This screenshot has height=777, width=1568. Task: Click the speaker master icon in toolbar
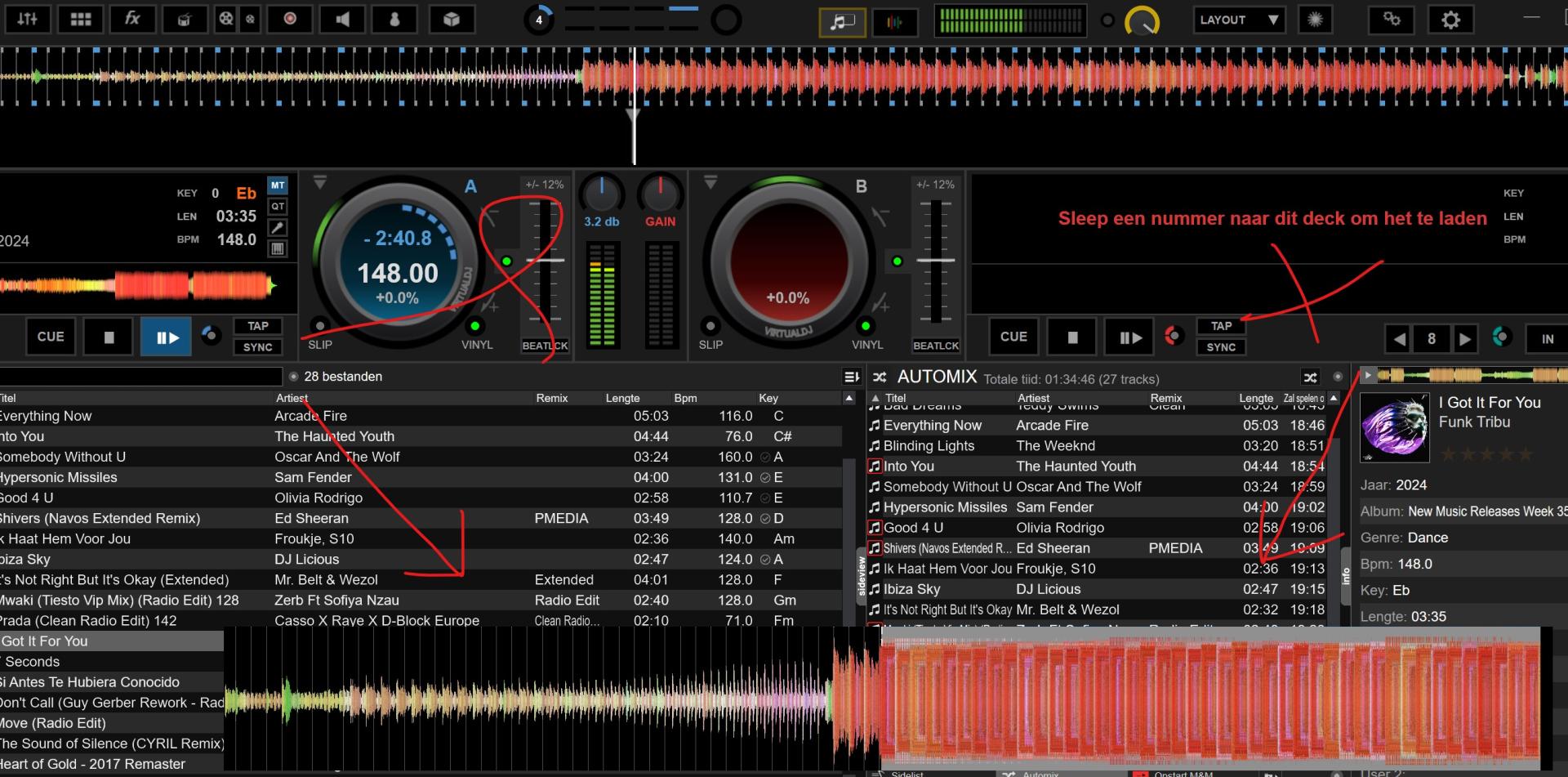[341, 19]
